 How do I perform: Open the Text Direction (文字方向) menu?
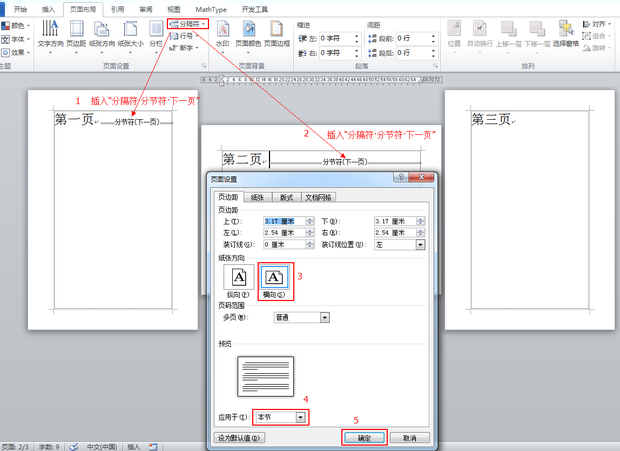pos(50,35)
